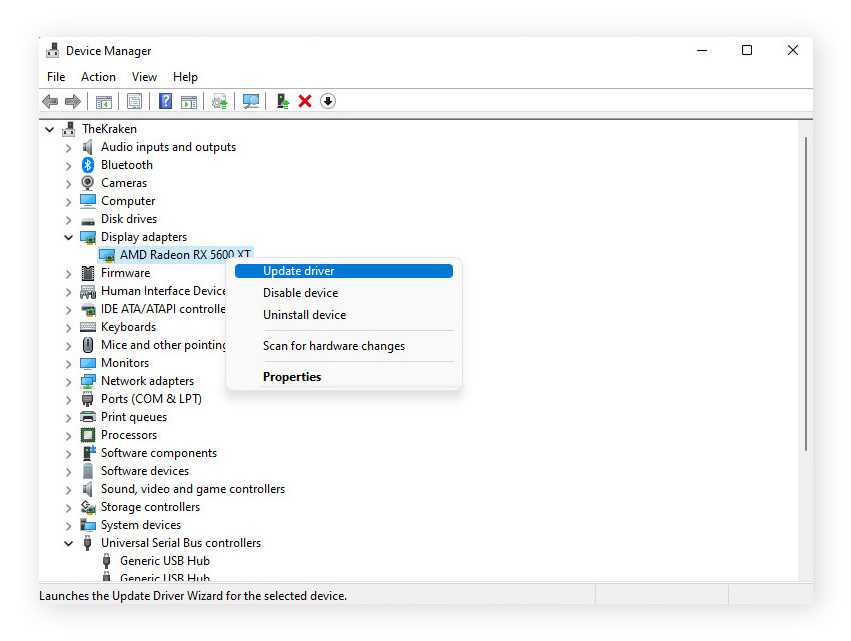
Task: Click the down-arrow Disable device toolbar icon
Action: [x=328, y=101]
